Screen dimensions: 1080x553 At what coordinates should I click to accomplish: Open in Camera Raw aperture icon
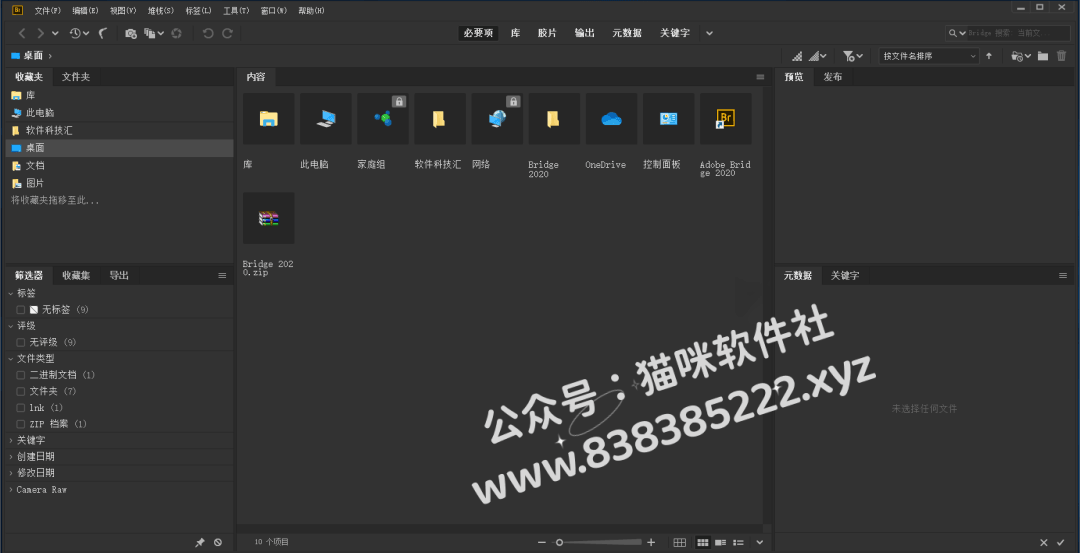click(x=176, y=33)
